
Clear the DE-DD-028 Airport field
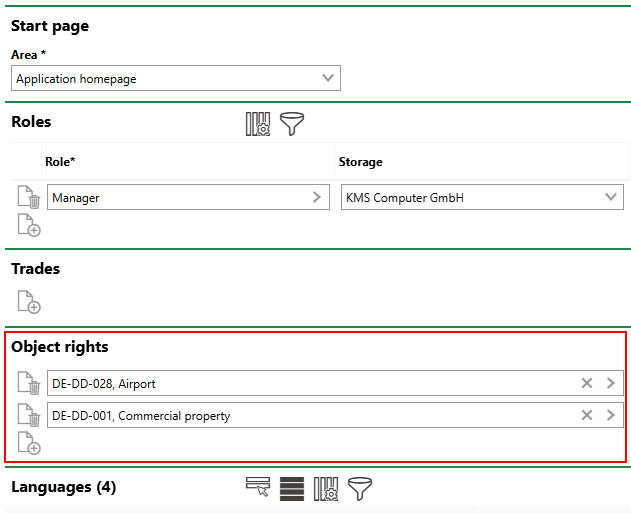[x=587, y=383]
